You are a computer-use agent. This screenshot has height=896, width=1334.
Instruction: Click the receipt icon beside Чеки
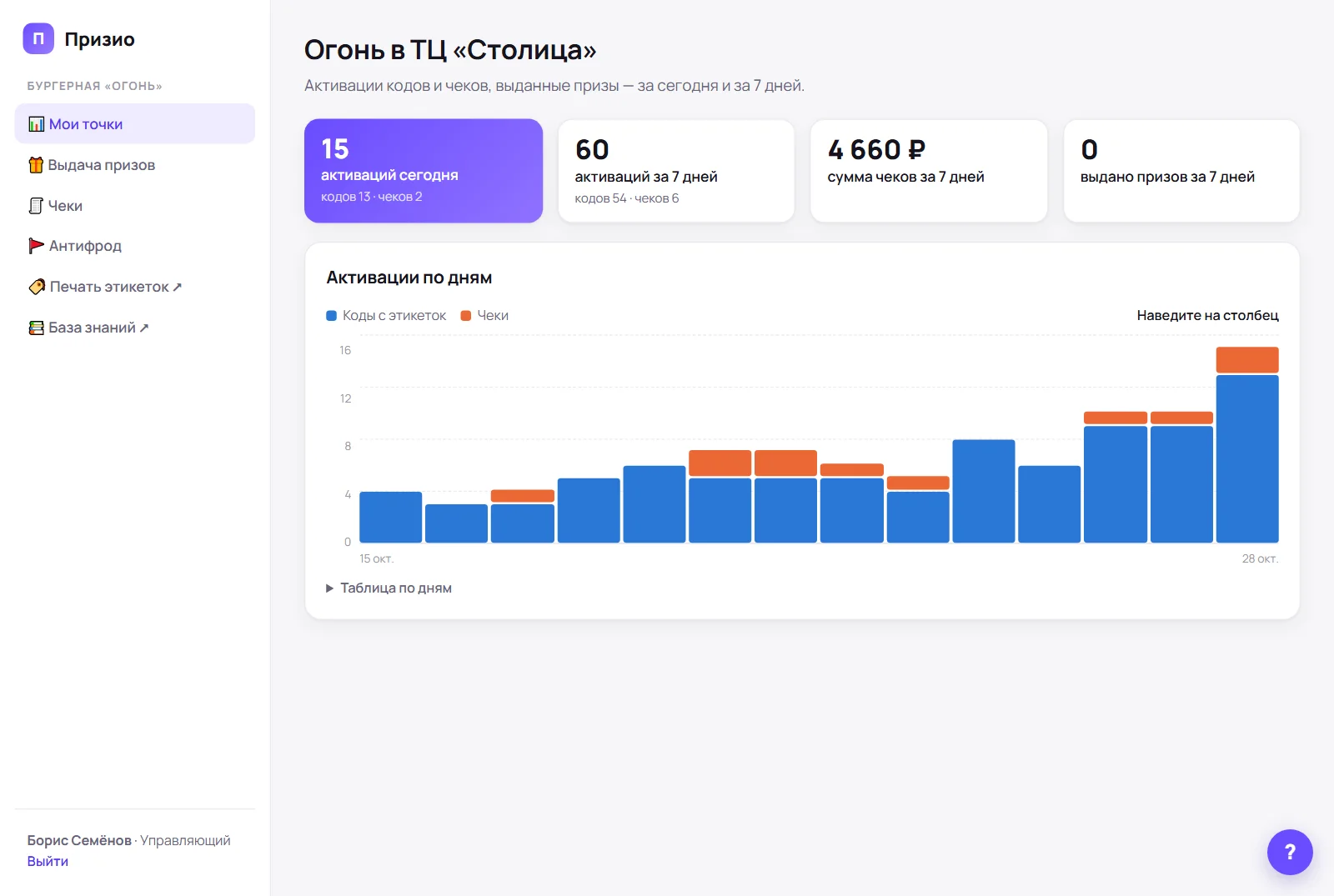[36, 206]
